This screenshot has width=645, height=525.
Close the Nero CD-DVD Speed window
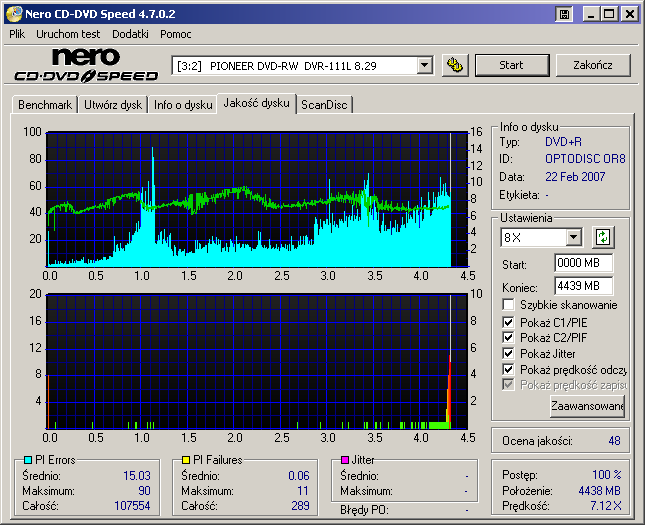click(629, 14)
